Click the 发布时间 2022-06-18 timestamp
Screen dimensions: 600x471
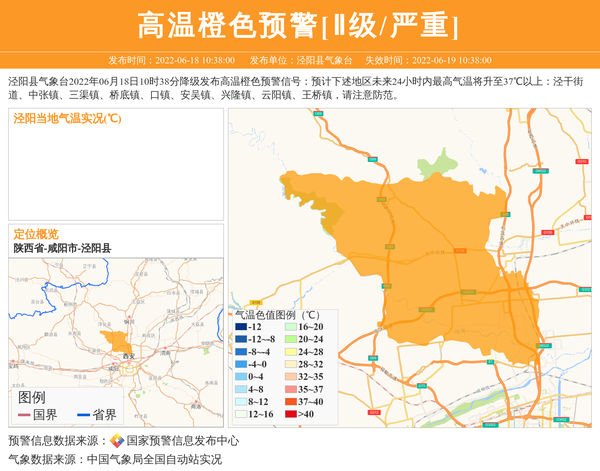(172, 60)
